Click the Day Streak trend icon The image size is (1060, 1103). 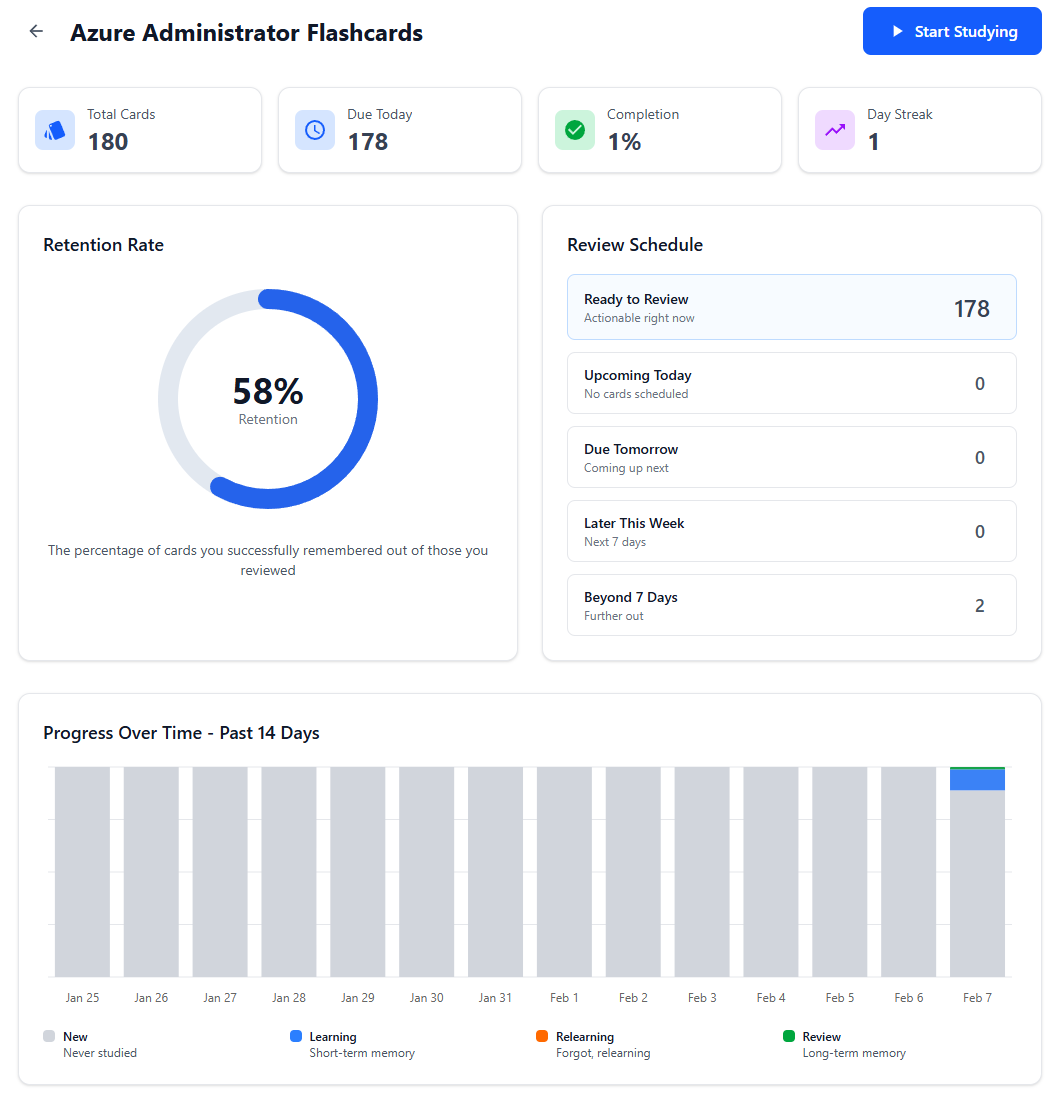pyautogui.click(x=835, y=130)
